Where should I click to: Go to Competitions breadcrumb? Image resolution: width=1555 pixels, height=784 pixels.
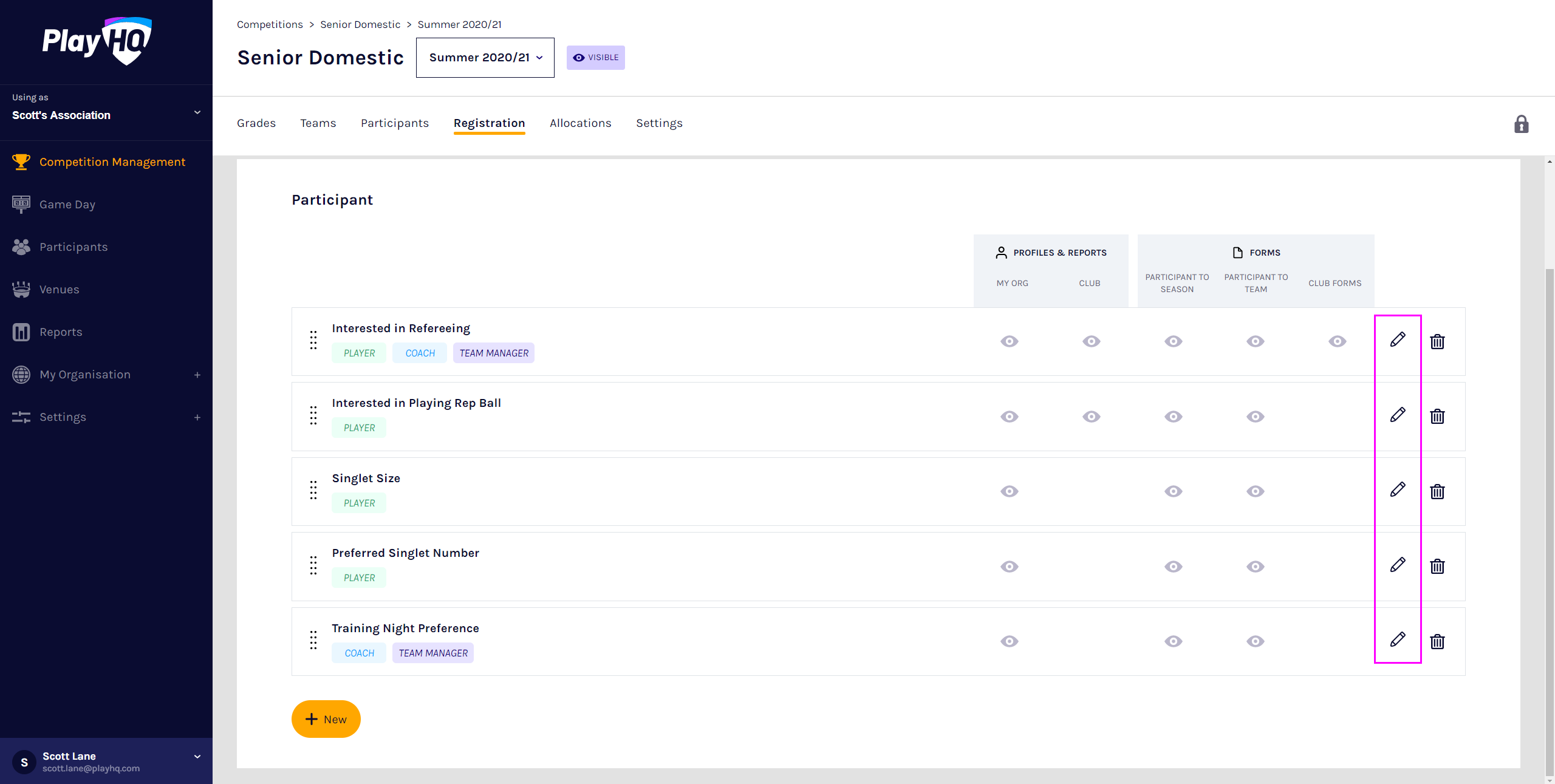tap(270, 24)
